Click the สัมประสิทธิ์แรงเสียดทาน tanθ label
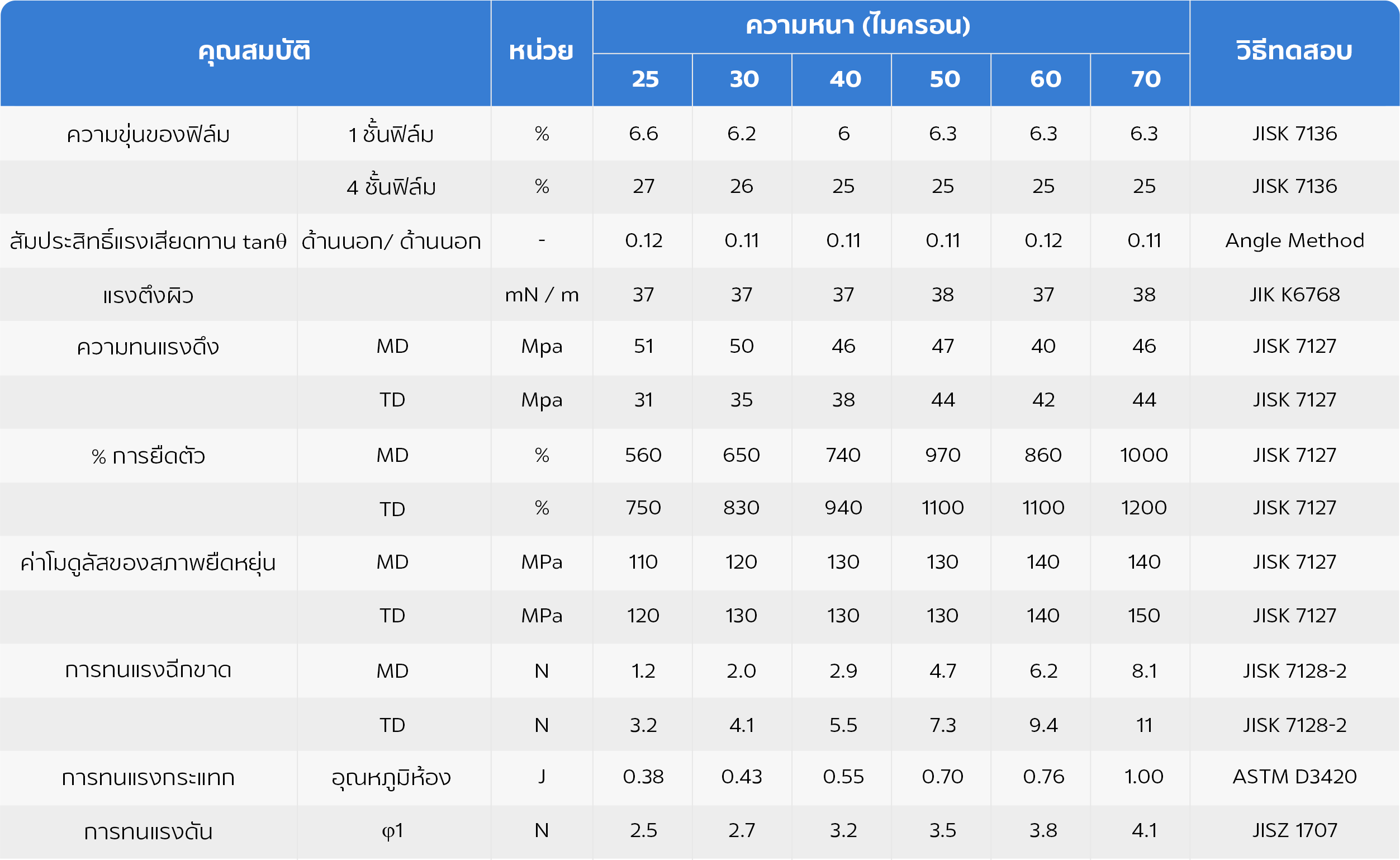The image size is (1400, 860). (x=148, y=240)
